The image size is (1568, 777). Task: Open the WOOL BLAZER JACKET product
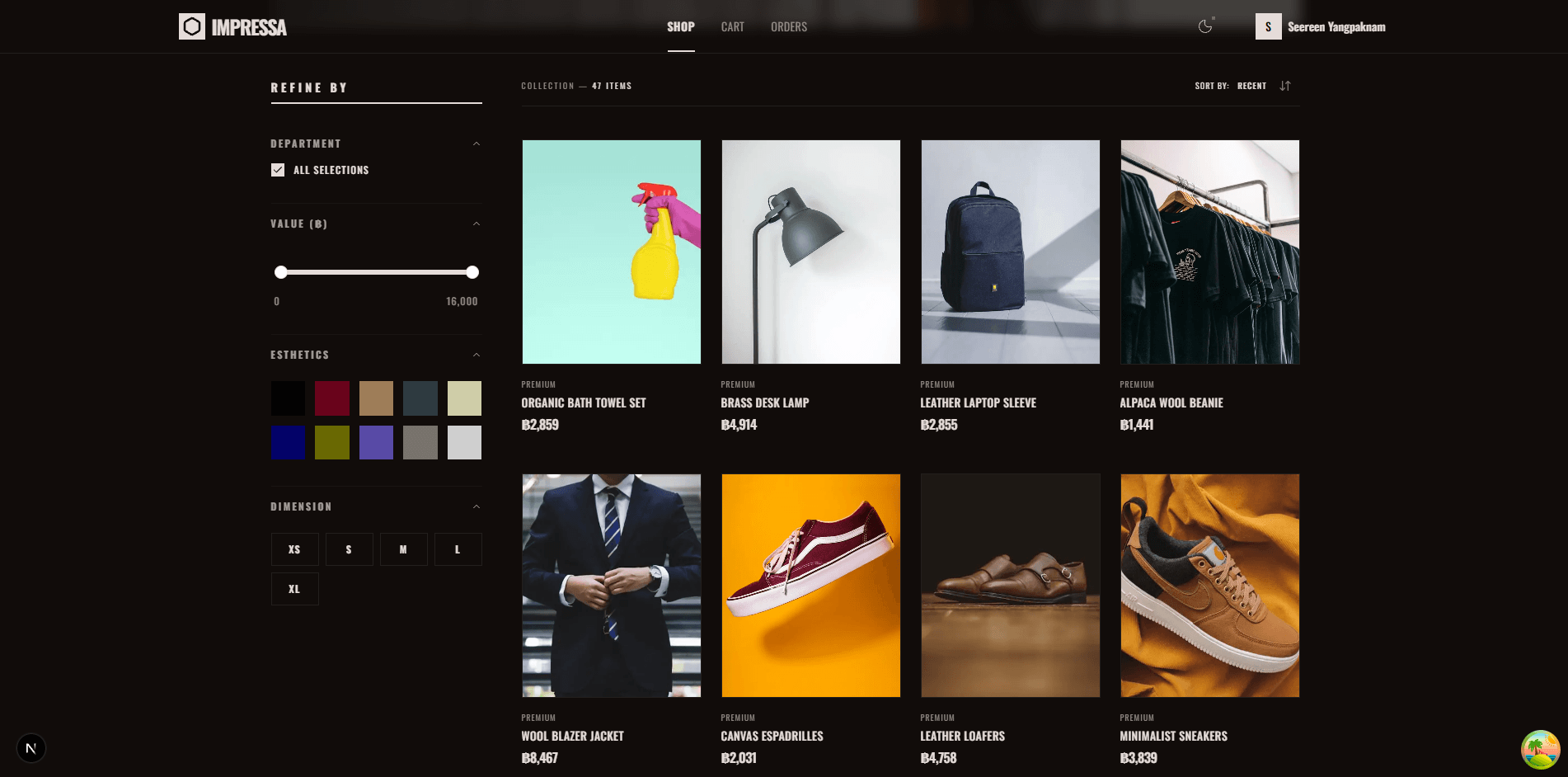tap(571, 736)
